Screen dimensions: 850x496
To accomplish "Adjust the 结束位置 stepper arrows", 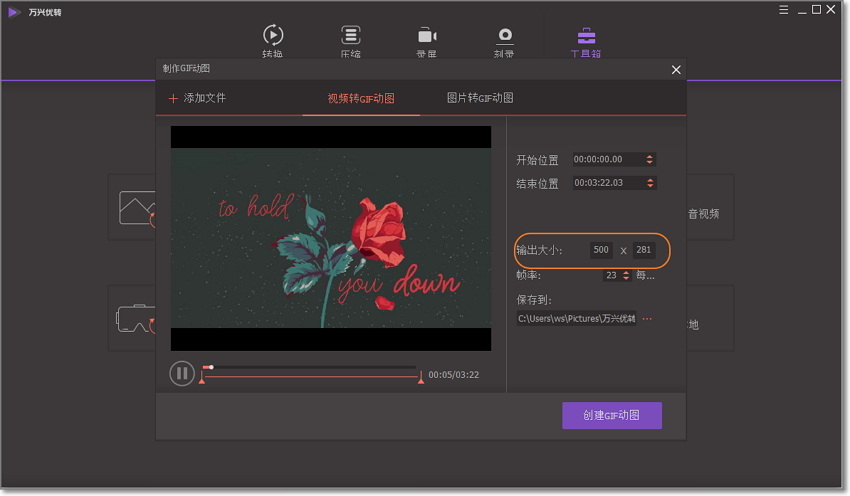I will [650, 183].
